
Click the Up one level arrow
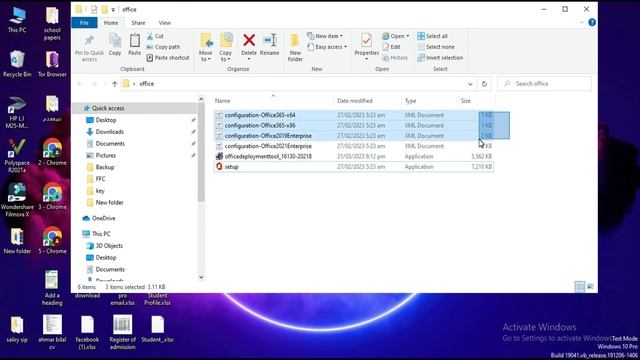115,84
